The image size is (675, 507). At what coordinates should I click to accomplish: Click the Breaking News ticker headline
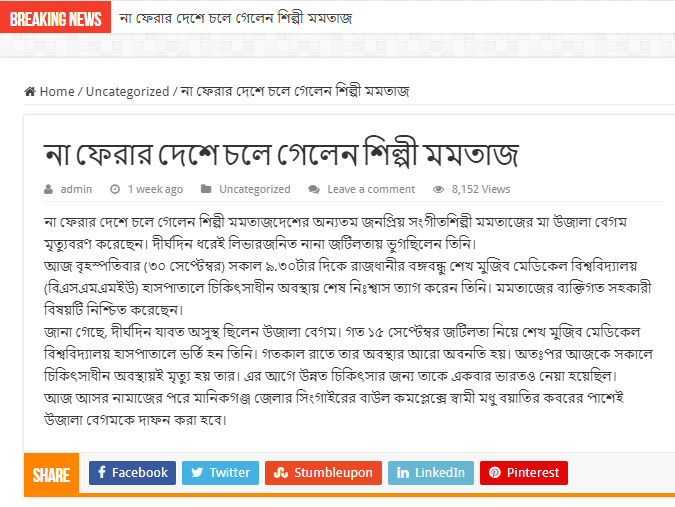pyautogui.click(x=236, y=18)
